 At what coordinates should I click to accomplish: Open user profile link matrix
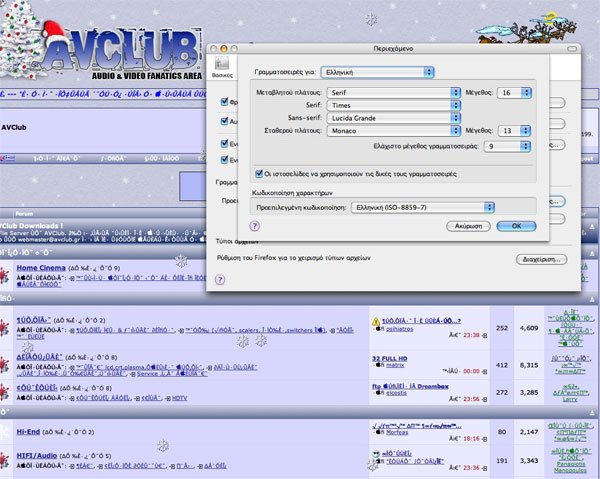point(395,365)
